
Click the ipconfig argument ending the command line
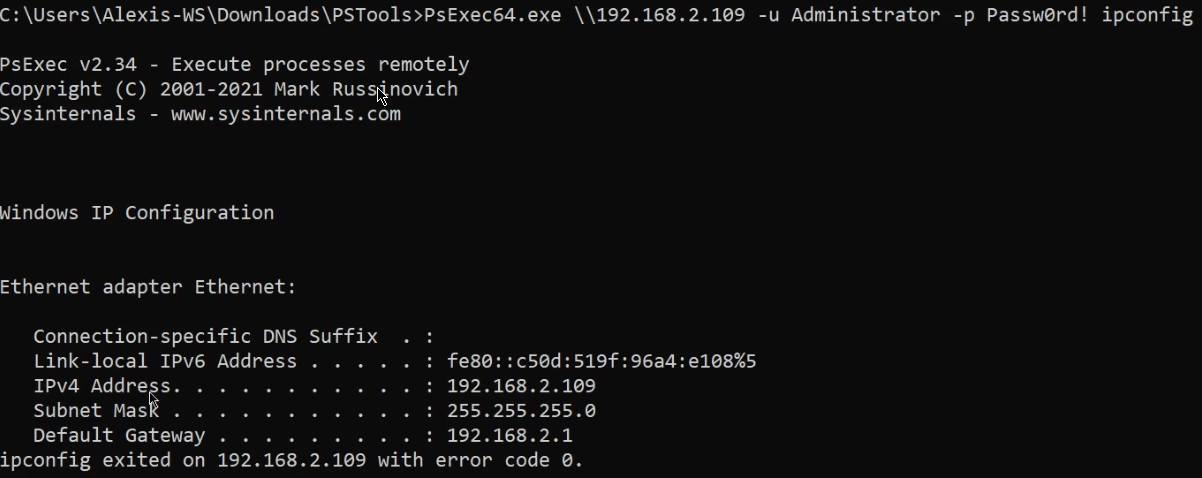[1146, 17]
